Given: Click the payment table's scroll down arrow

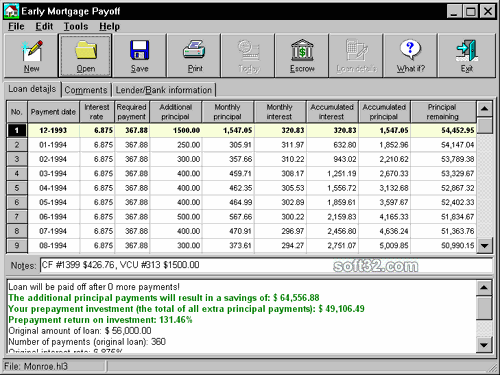Looking at the screenshot, I should 484,246.
